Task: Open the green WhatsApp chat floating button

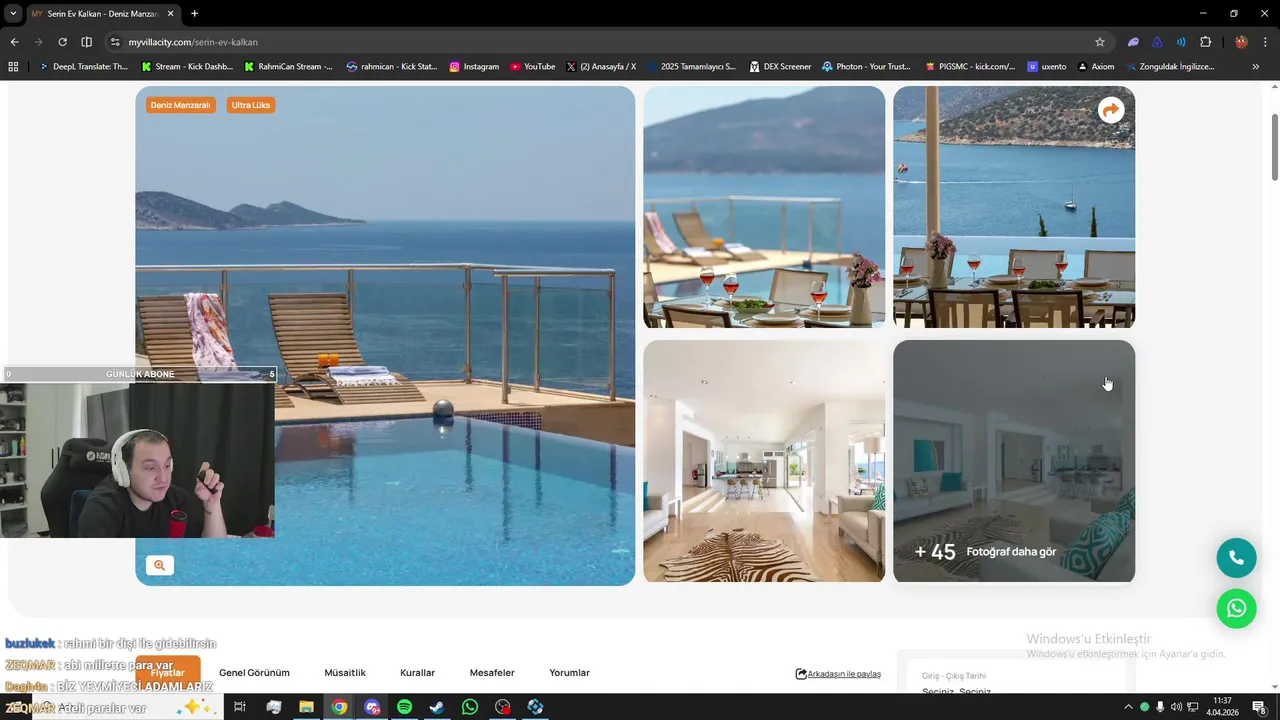Action: point(1236,608)
